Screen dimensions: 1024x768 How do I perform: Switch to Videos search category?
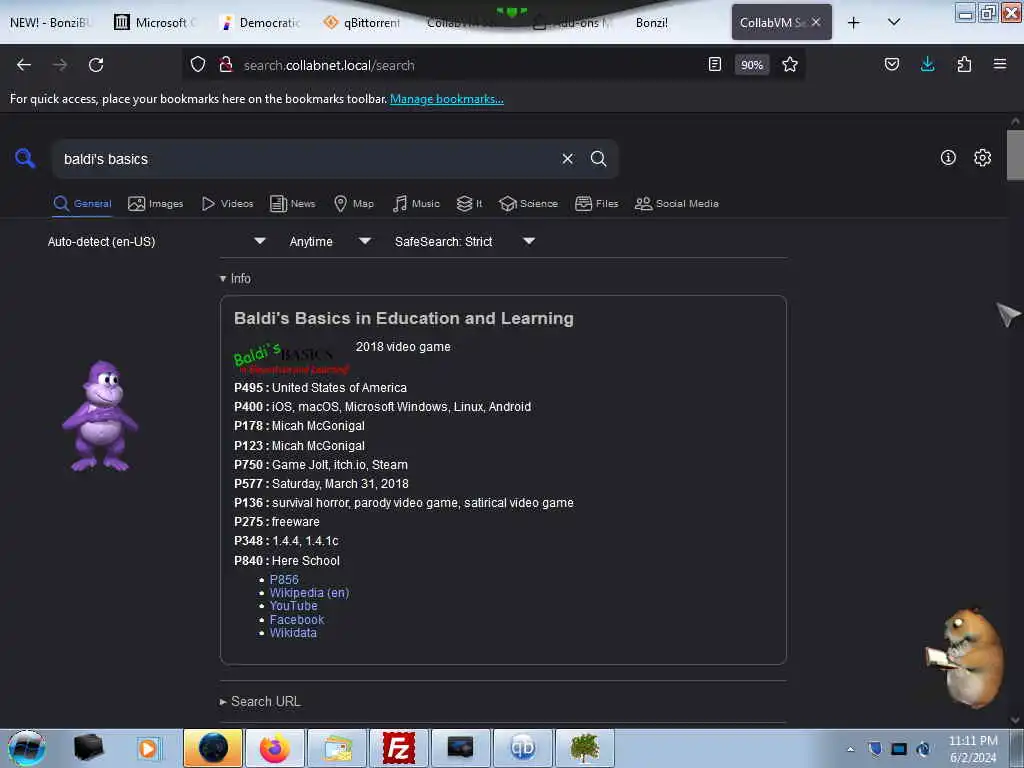227,204
